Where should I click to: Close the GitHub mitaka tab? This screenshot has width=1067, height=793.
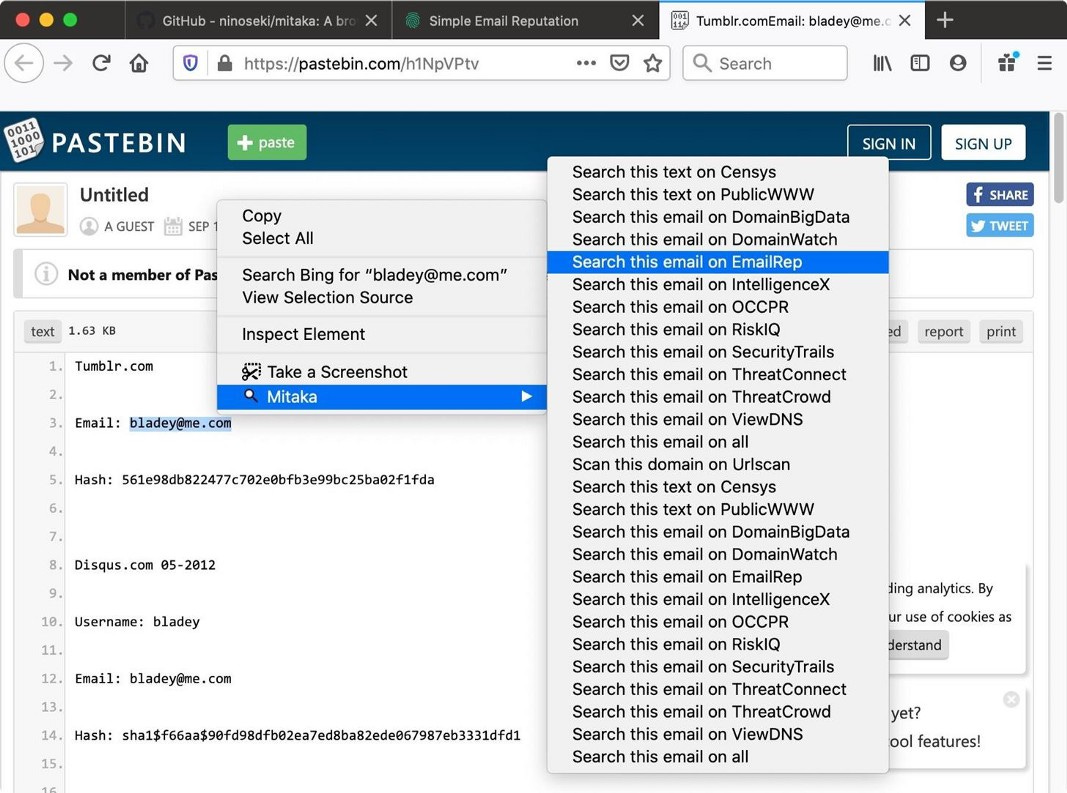[x=371, y=20]
